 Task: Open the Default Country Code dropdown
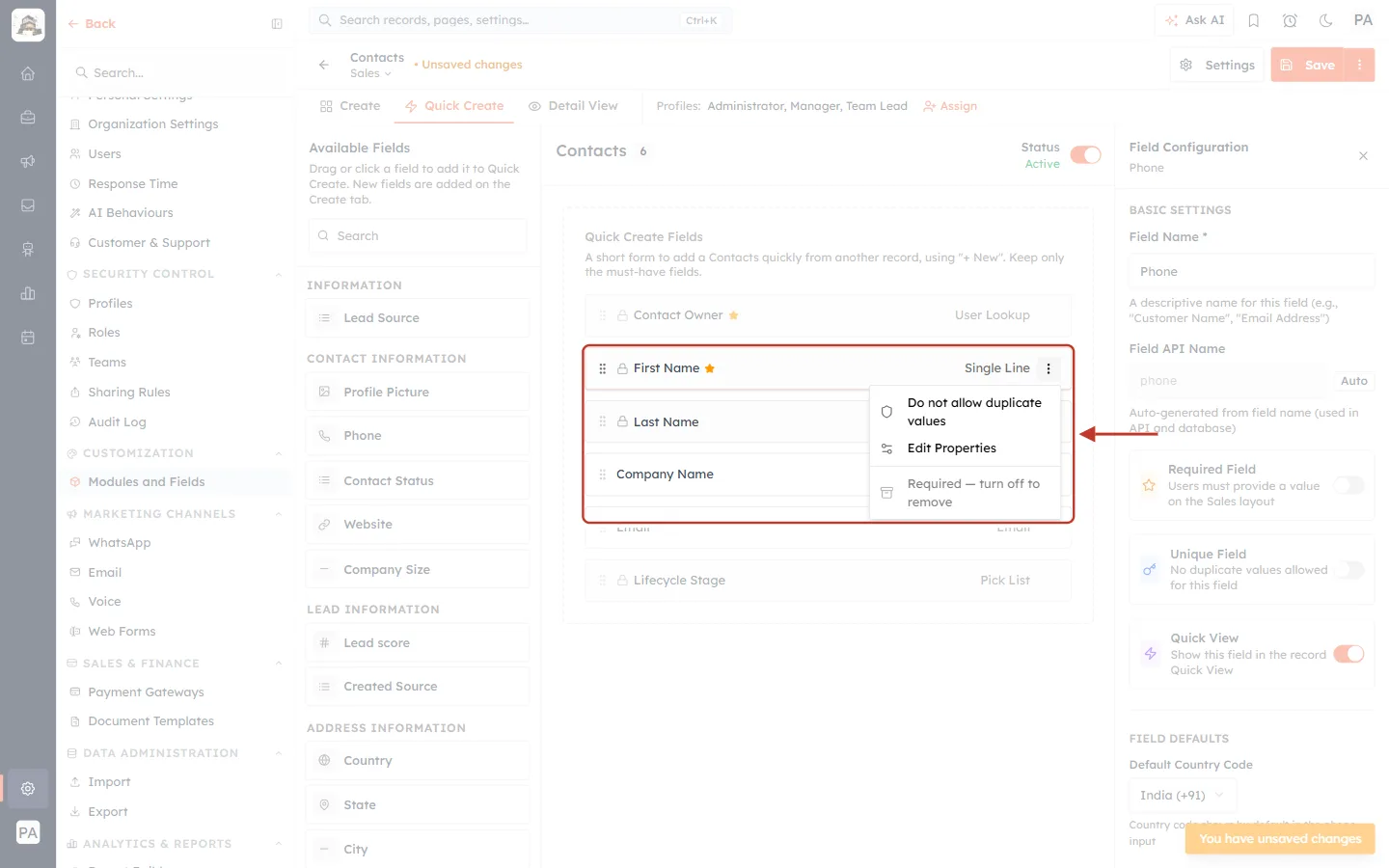click(1183, 796)
